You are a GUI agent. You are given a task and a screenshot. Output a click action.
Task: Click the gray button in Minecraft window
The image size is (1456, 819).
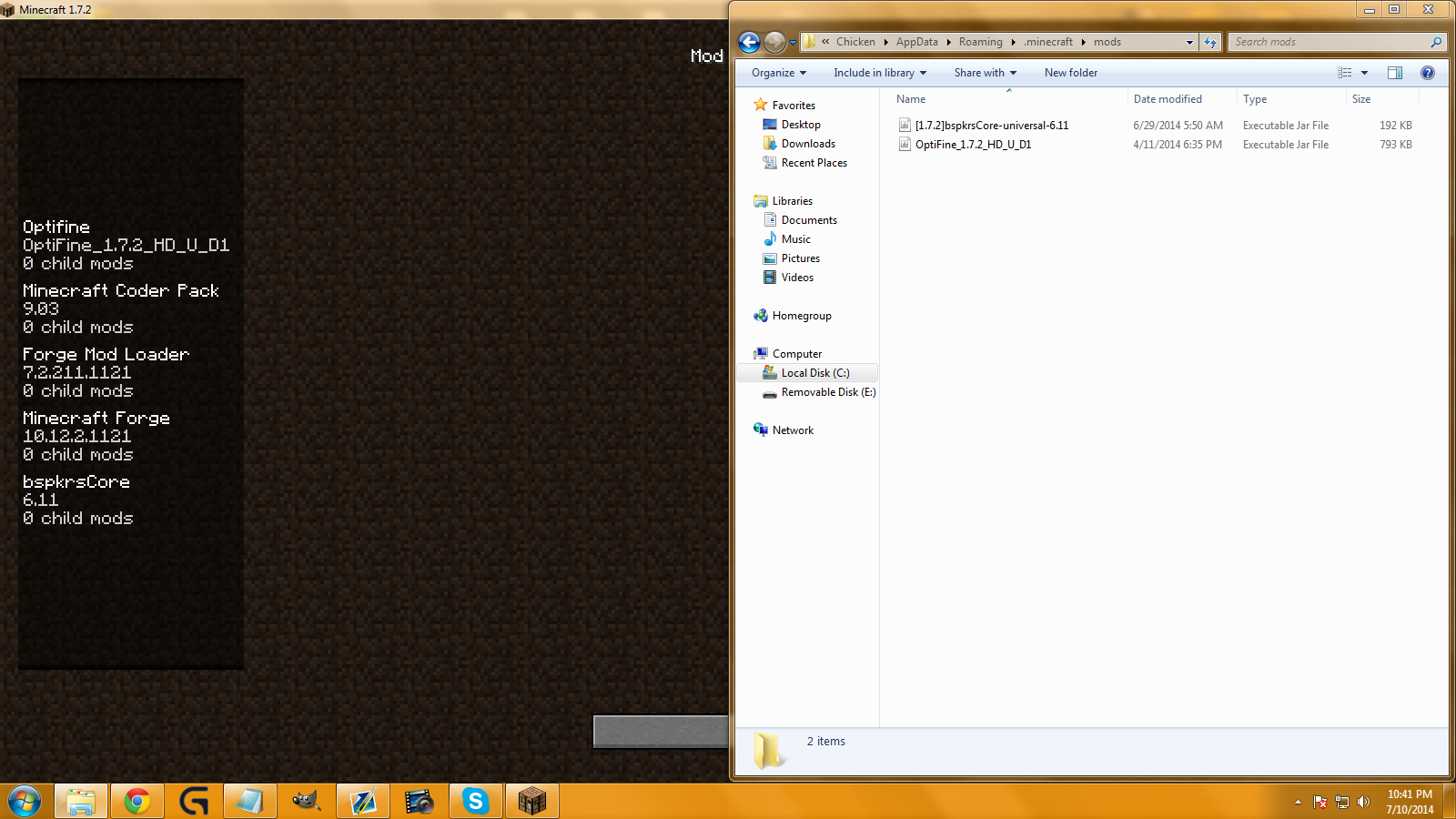pos(661,732)
